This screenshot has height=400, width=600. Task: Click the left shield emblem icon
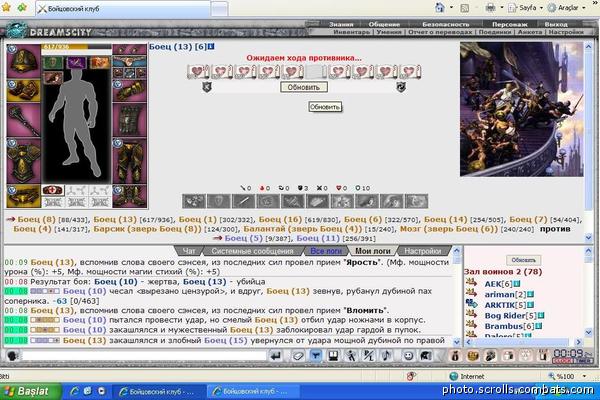point(207,87)
